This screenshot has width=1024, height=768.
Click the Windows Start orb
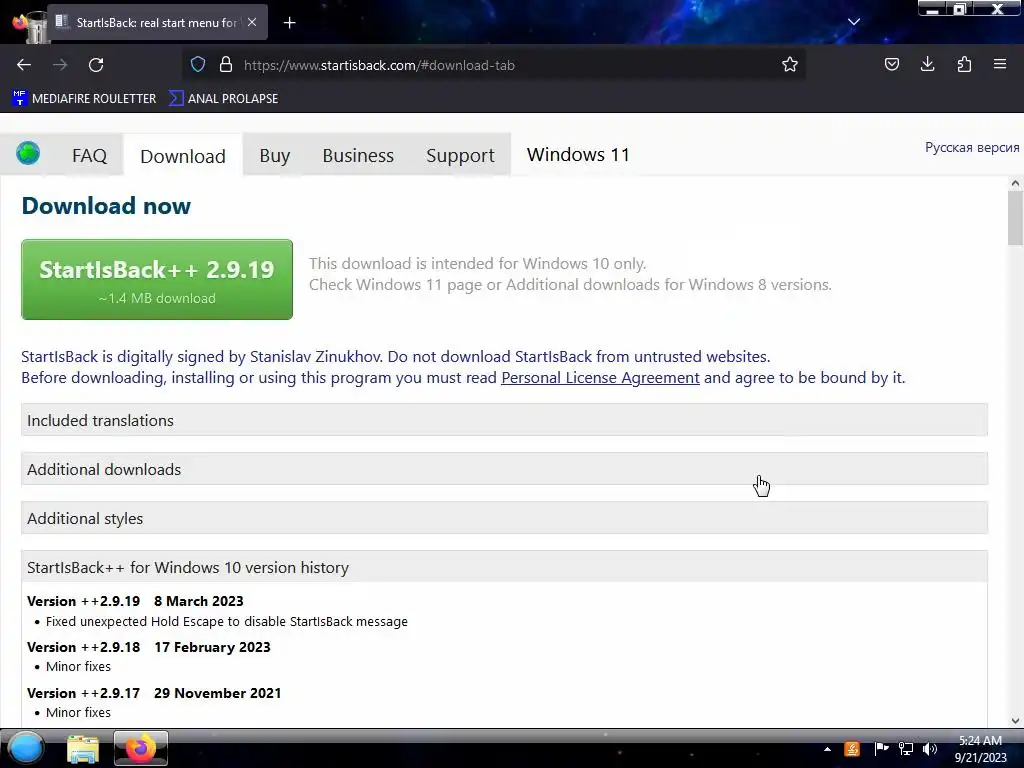pyautogui.click(x=26, y=748)
